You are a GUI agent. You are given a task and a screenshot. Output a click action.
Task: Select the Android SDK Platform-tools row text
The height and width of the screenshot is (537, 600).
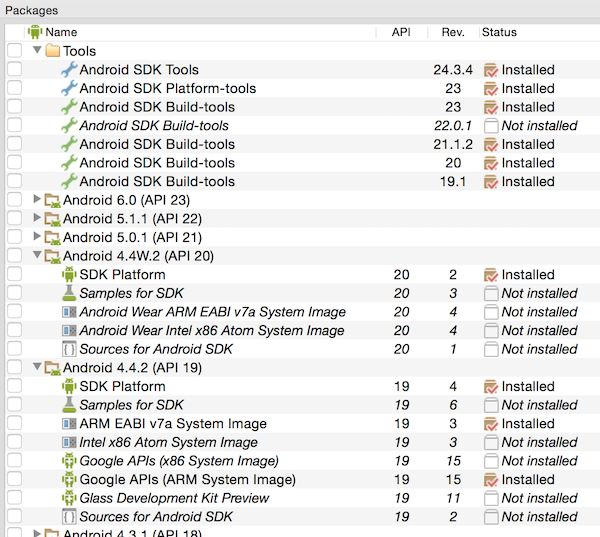click(x=168, y=88)
